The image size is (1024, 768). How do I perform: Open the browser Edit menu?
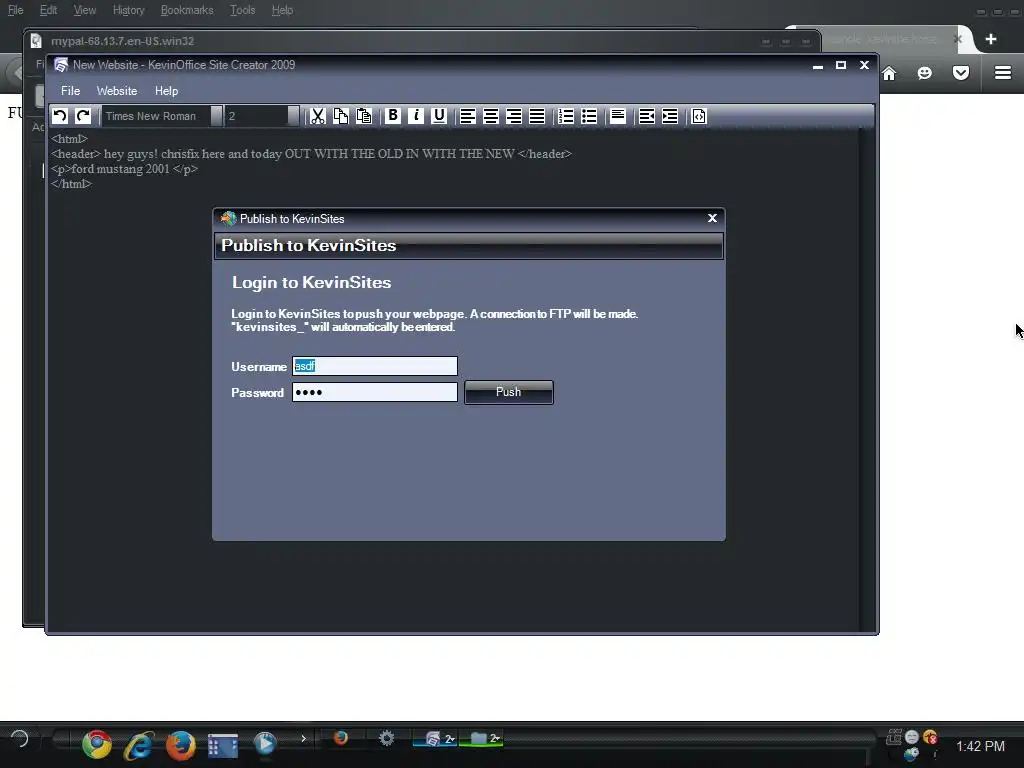point(48,10)
